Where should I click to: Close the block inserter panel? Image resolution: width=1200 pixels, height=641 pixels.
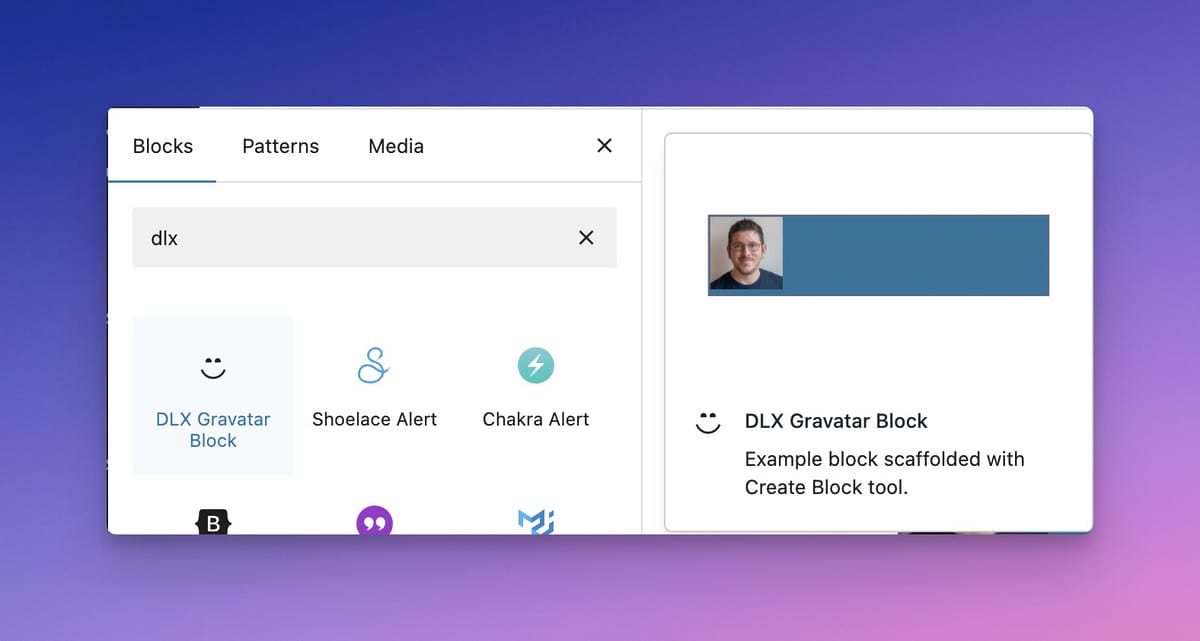point(604,146)
